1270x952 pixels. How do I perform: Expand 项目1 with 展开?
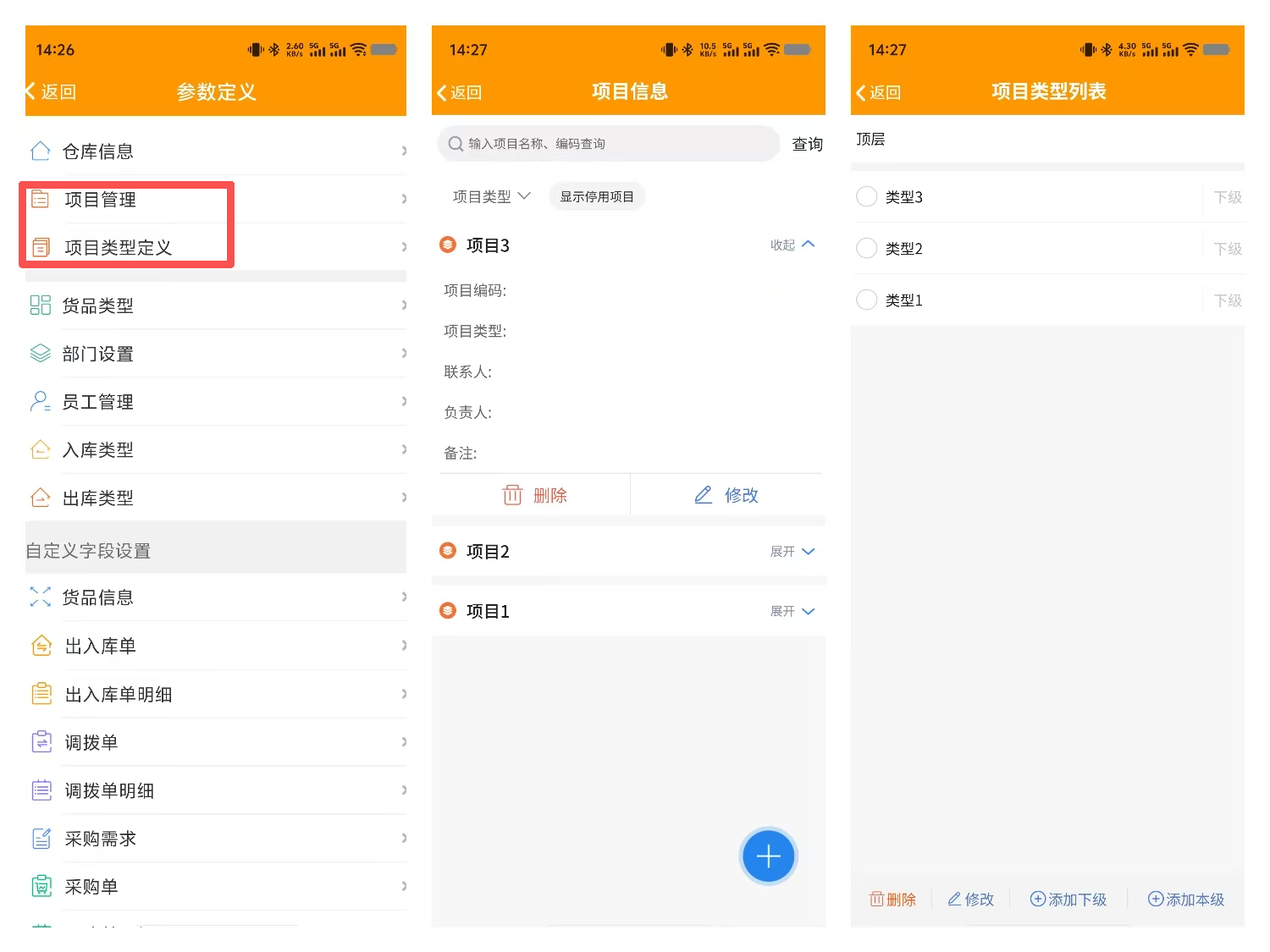coord(792,611)
